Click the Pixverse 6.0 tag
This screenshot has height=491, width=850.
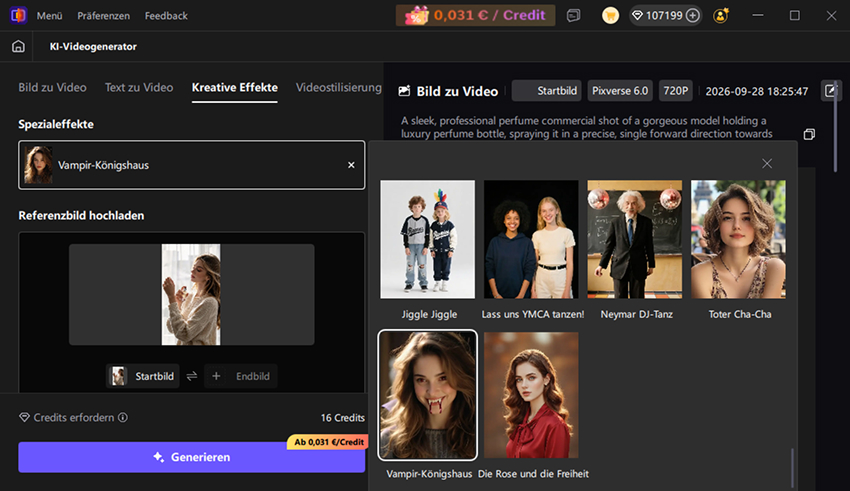620,91
